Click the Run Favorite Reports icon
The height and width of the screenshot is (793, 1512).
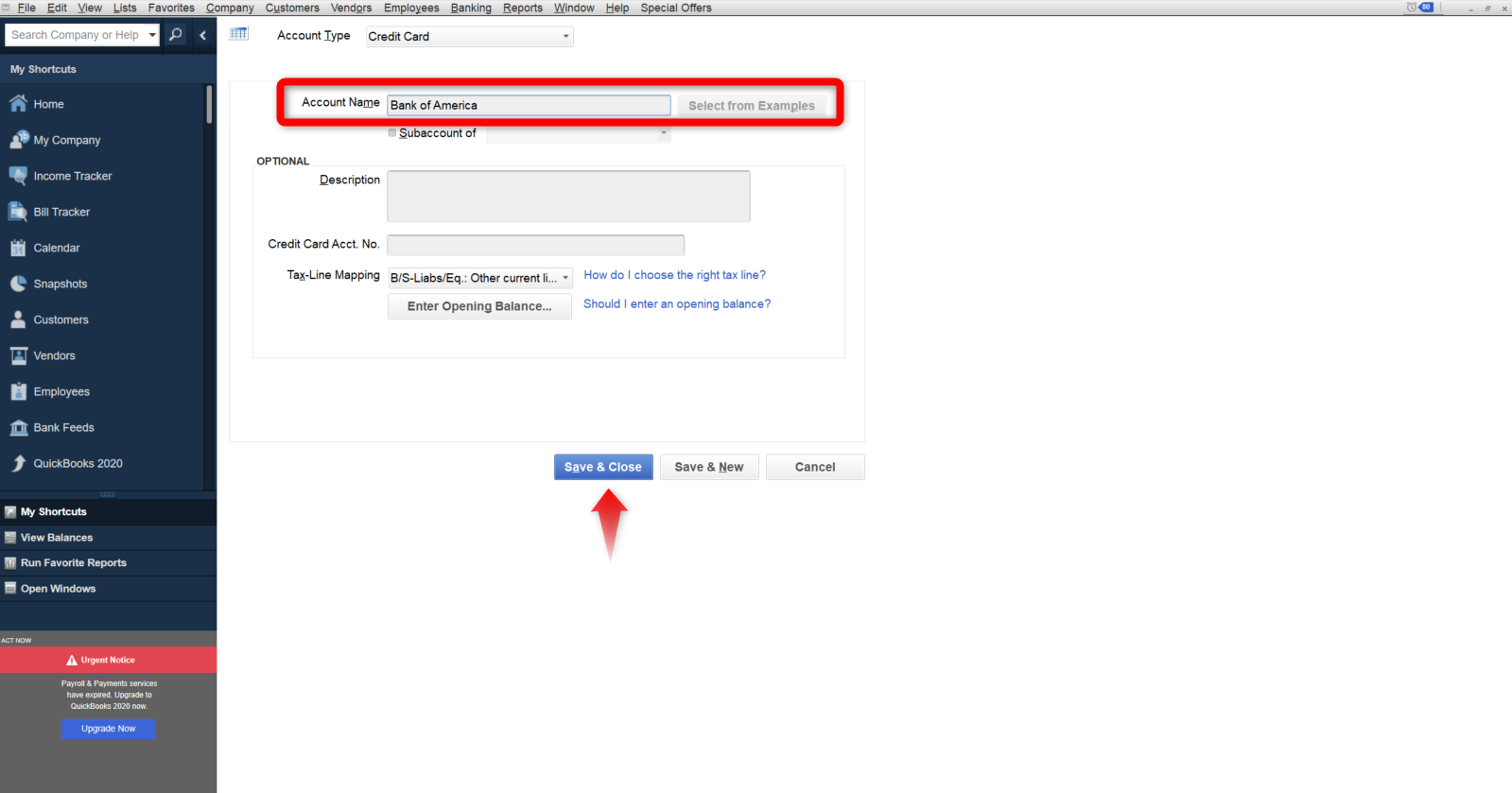pyautogui.click(x=10, y=562)
